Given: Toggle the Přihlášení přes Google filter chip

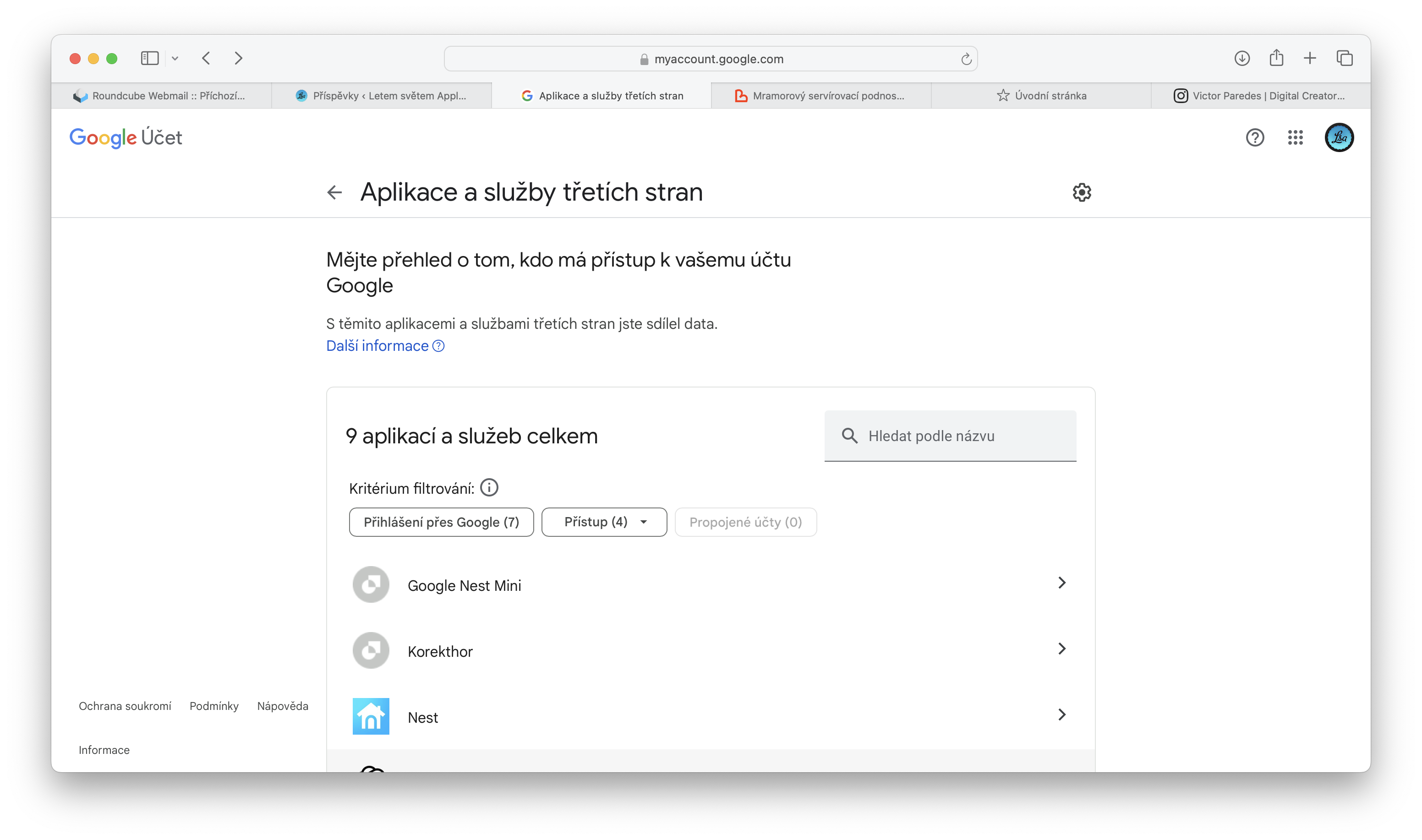Looking at the screenshot, I should coord(442,521).
